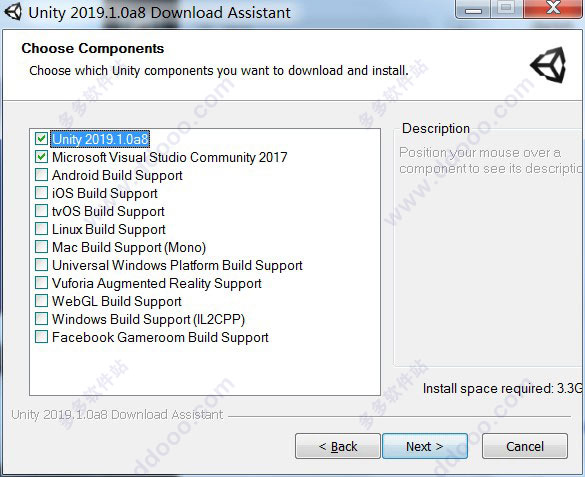The height and width of the screenshot is (477, 585).
Task: Enable Android Build Support checkbox
Action: point(41,175)
